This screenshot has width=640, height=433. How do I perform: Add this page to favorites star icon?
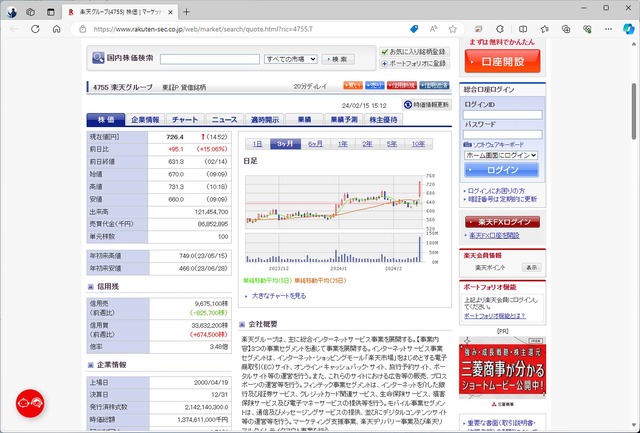pos(453,29)
